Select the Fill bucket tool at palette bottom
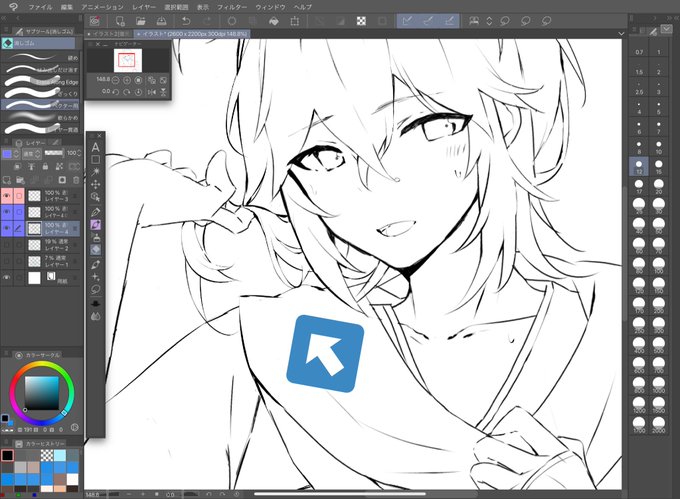 coord(95,316)
